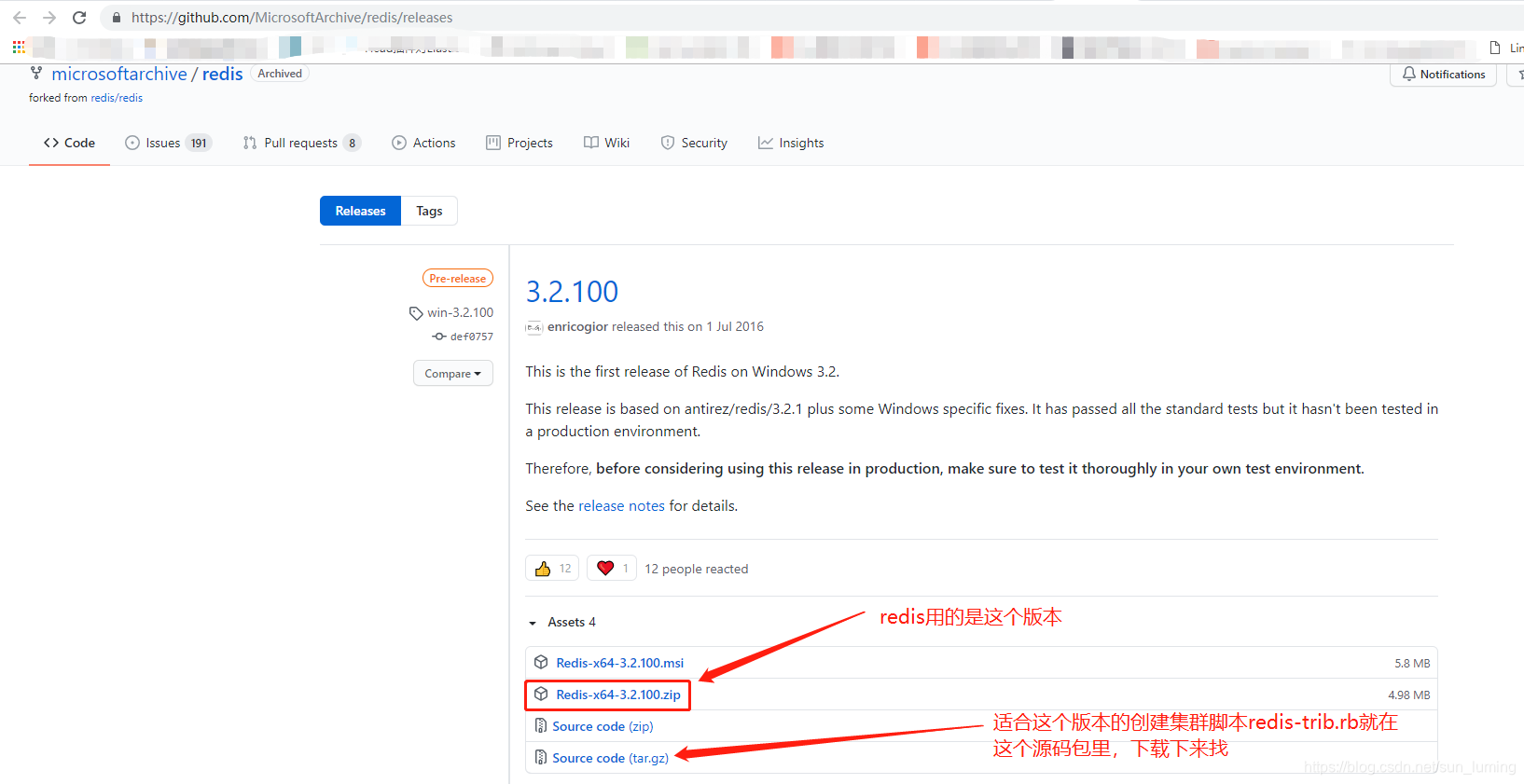The width and height of the screenshot is (1524, 784).
Task: Open commit def0757 link
Action: tap(472, 337)
